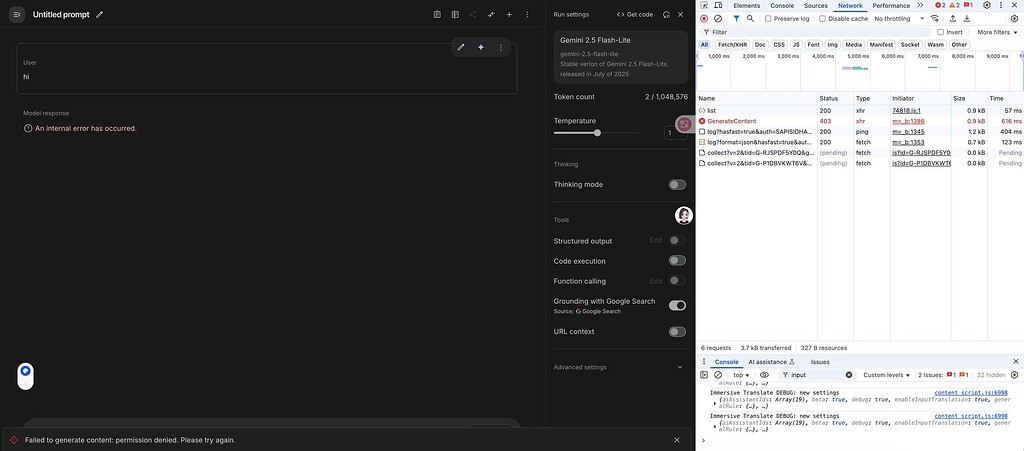Click the Get code button
Screen dimensions: 1024x451
[x=635, y=14]
